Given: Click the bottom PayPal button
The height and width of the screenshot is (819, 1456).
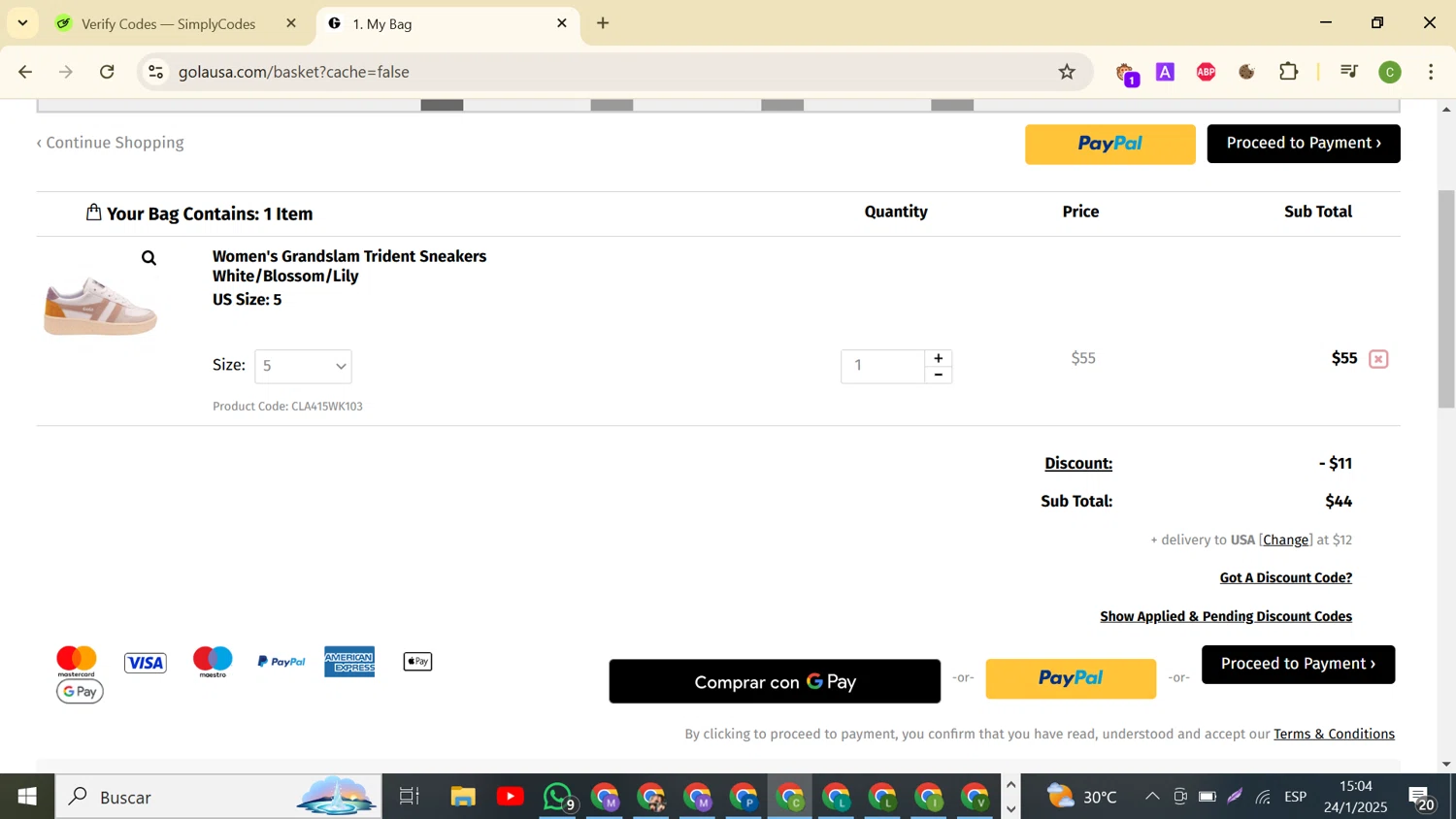Looking at the screenshot, I should point(1071,678).
